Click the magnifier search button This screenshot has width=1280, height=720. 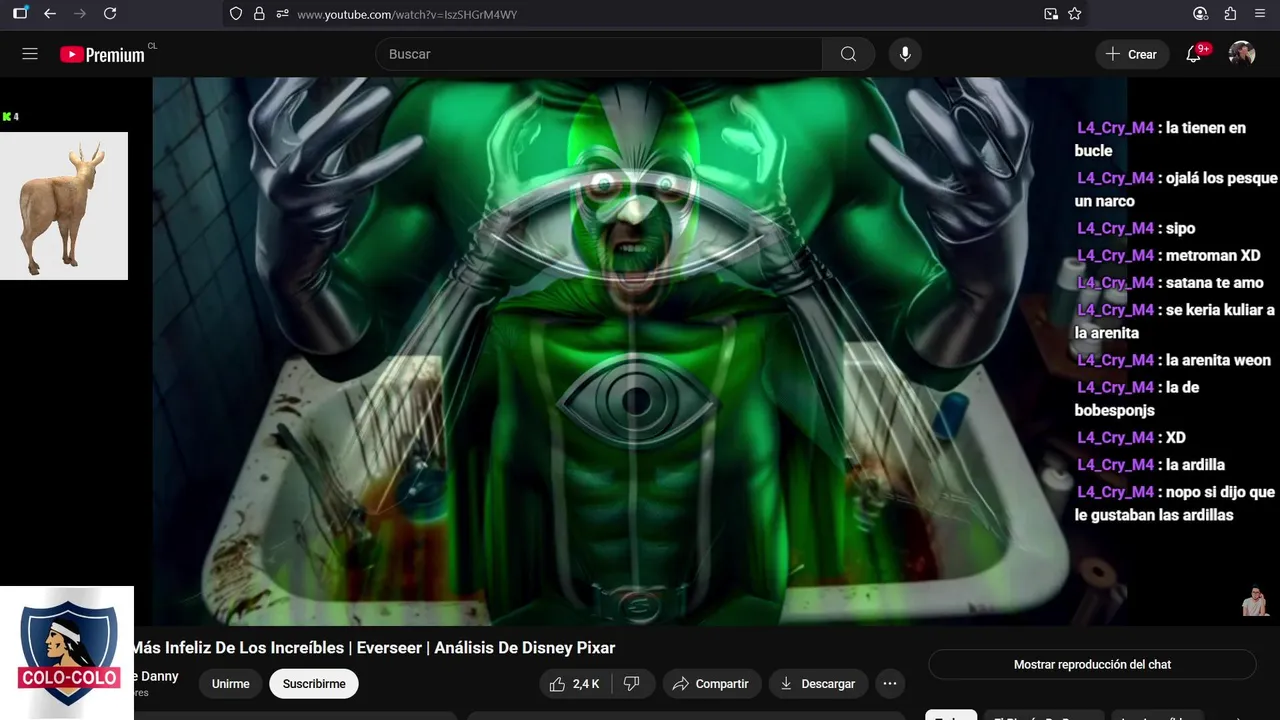click(848, 54)
